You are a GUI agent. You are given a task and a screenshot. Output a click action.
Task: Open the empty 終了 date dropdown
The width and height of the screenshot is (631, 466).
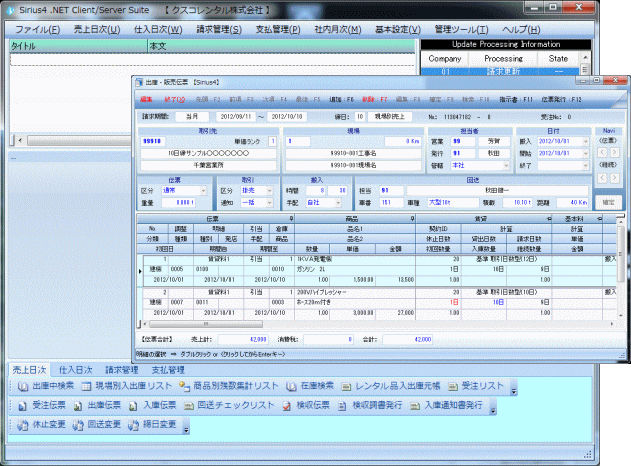tap(586, 165)
